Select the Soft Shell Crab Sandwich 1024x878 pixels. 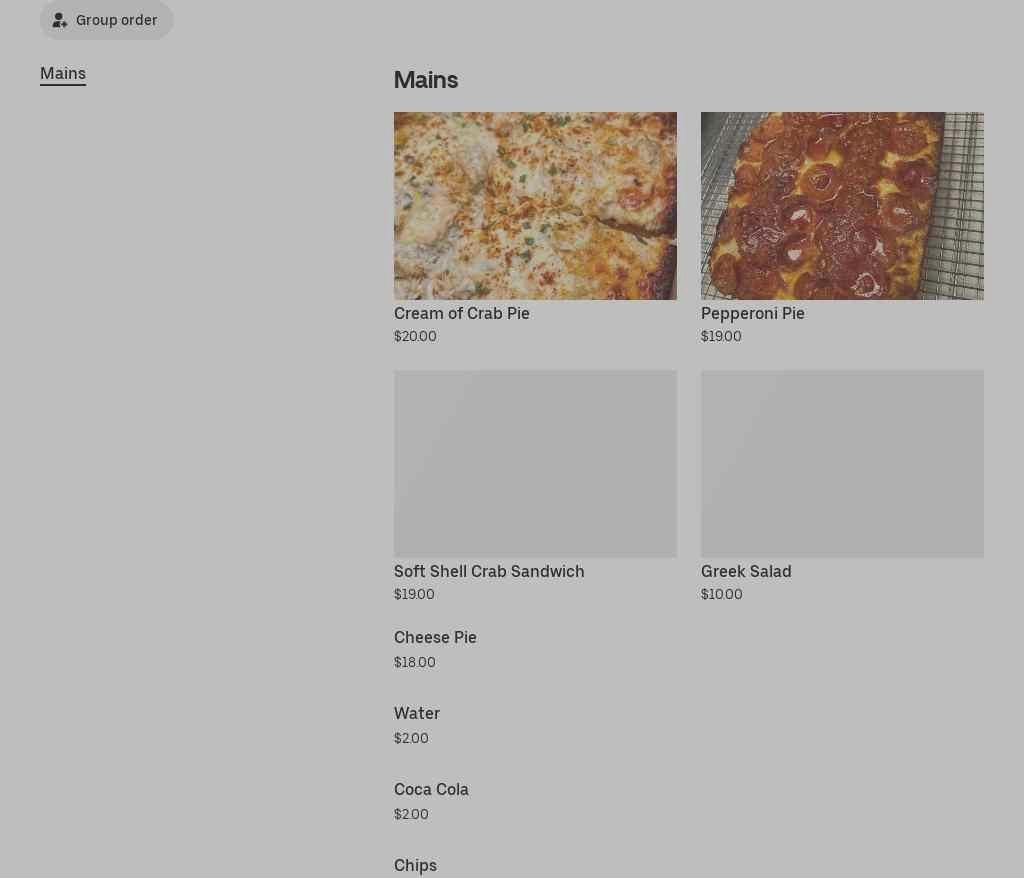[489, 571]
